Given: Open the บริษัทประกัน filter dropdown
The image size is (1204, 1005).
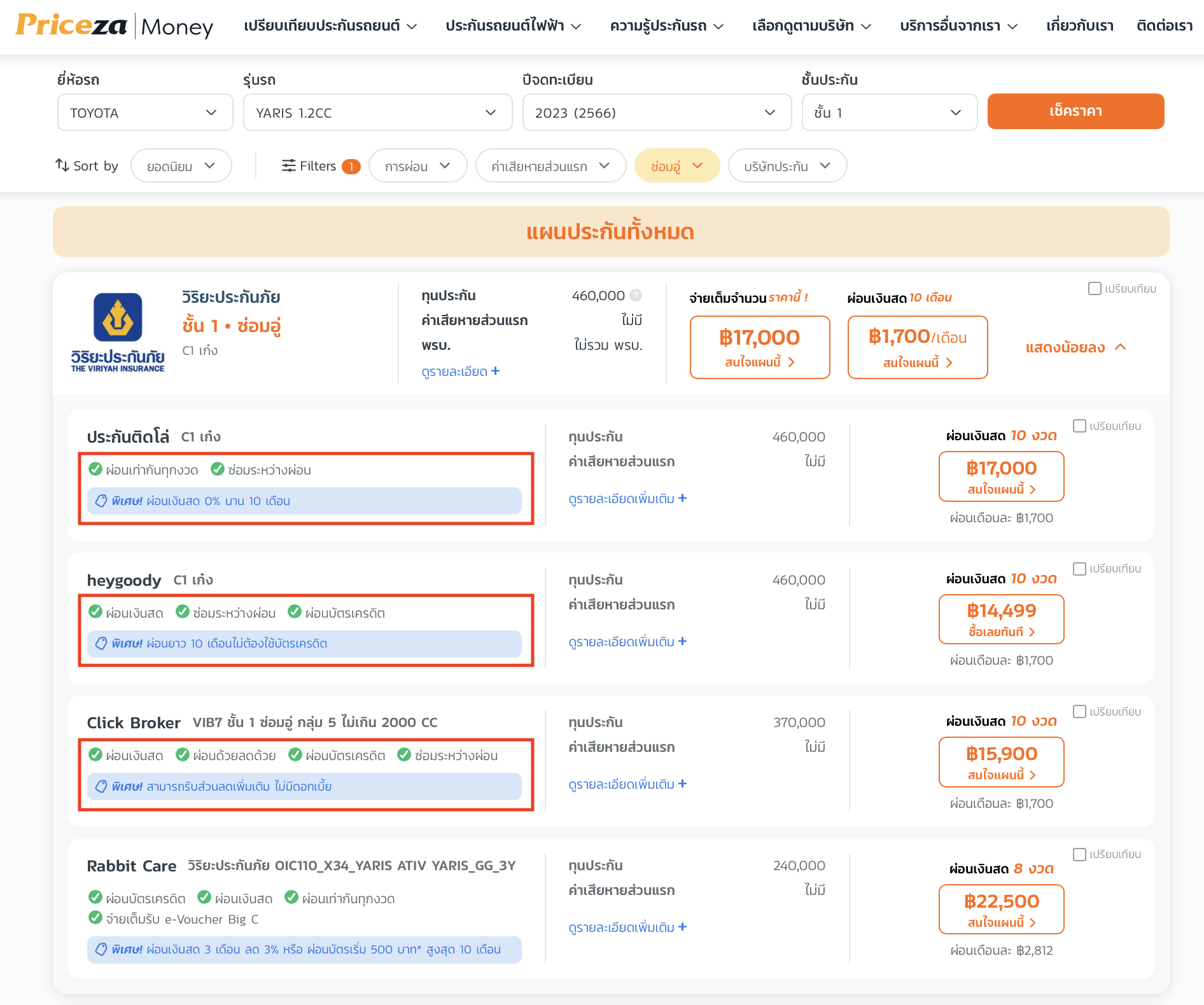Looking at the screenshot, I should [787, 166].
